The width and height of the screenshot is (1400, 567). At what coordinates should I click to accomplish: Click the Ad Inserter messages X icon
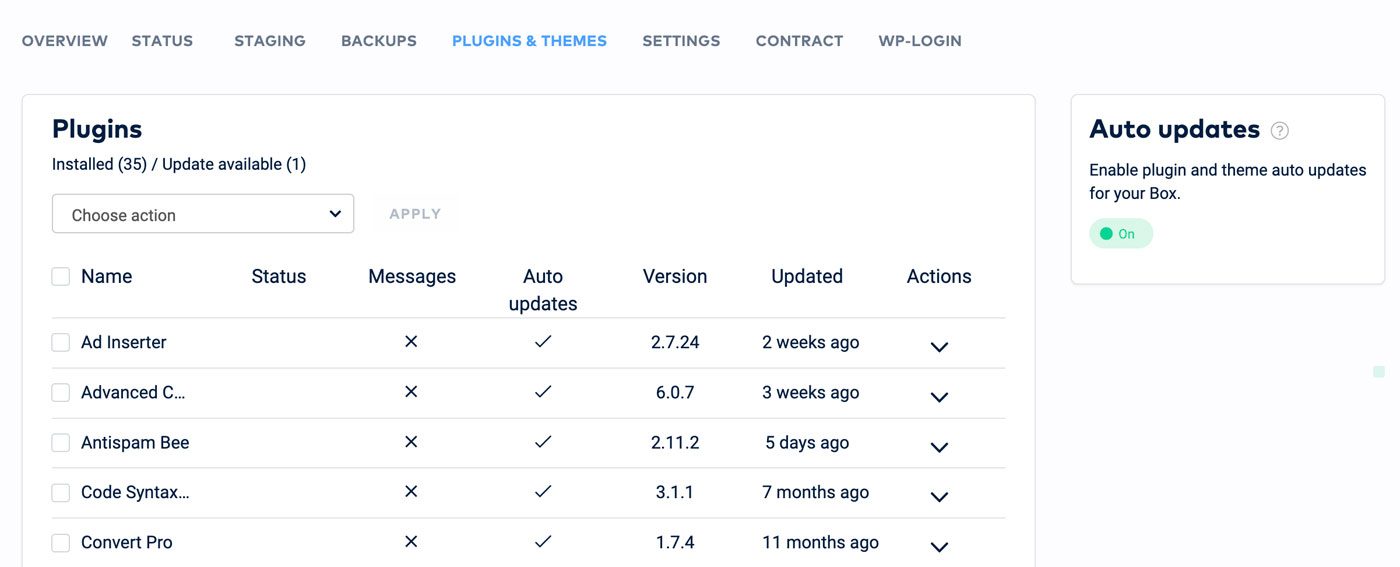coord(411,342)
